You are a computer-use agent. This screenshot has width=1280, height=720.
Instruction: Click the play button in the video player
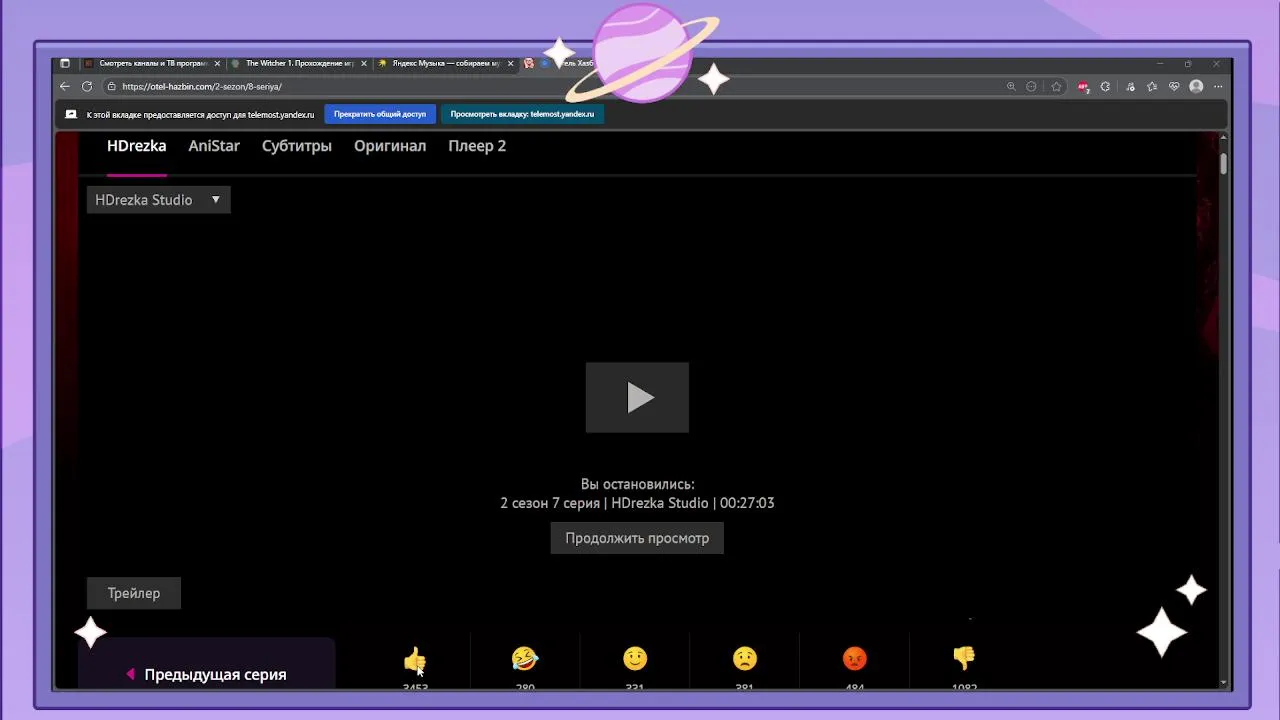coord(637,398)
